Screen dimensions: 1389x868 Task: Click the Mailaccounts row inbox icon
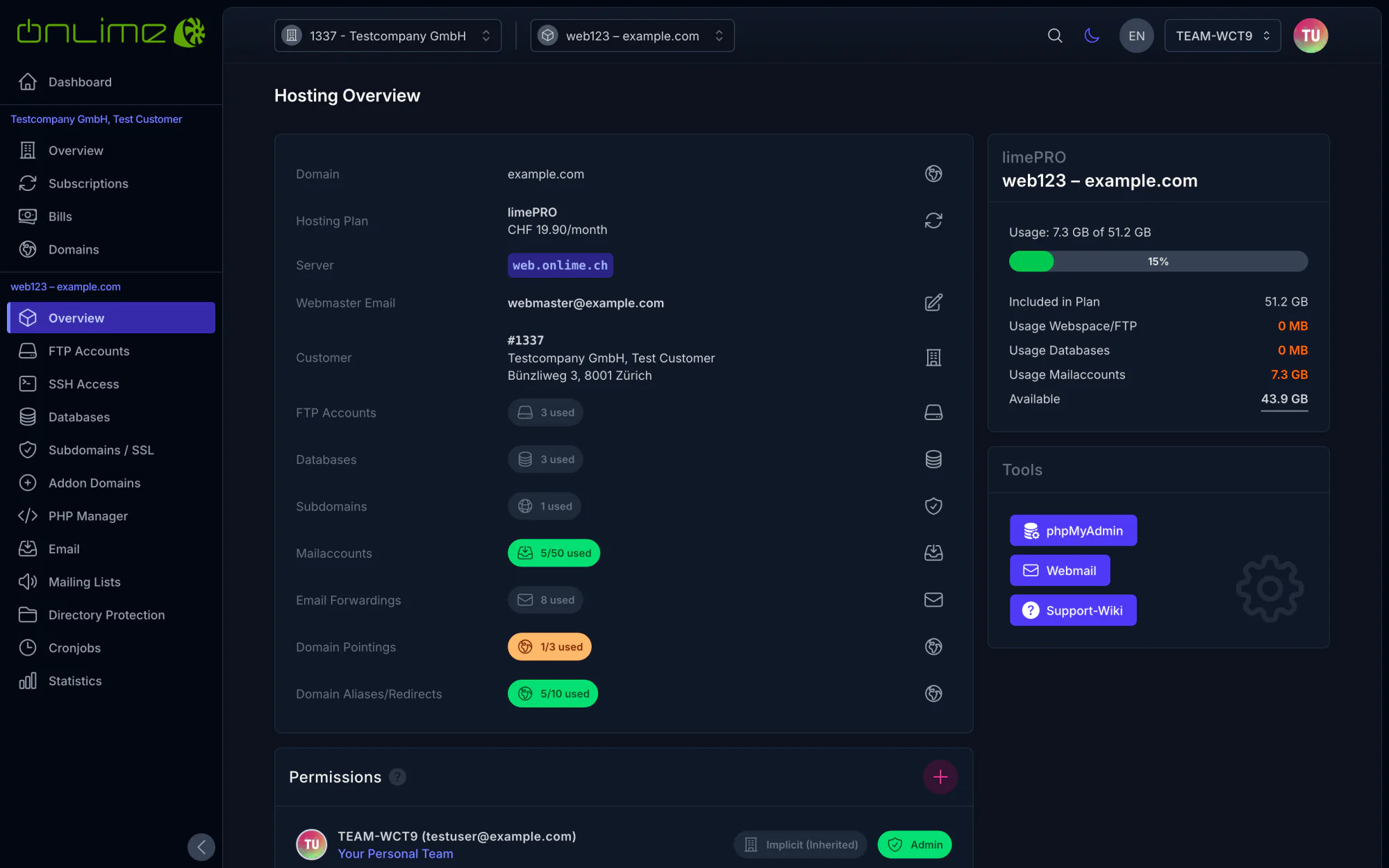[933, 553]
